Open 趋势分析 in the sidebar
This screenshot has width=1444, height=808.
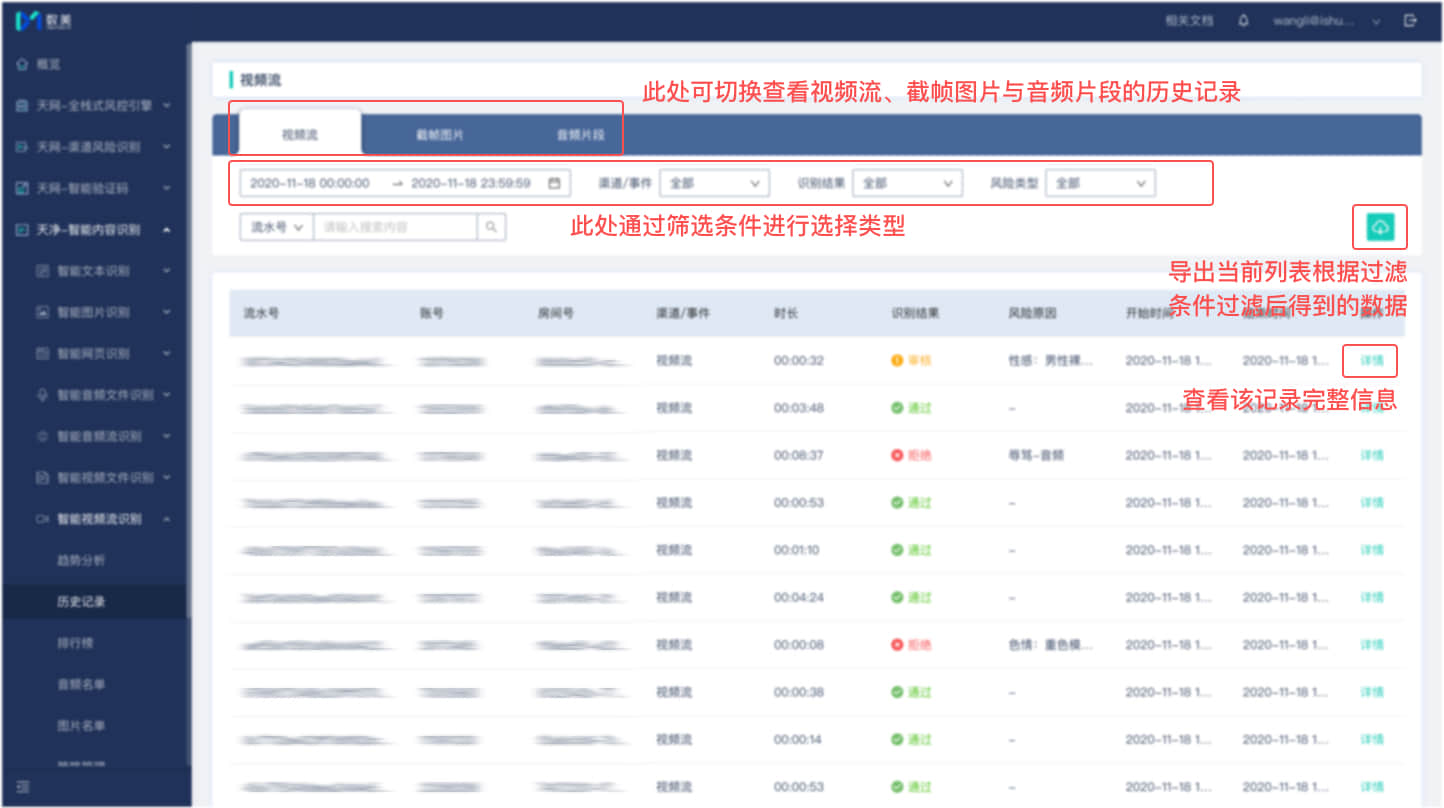(81, 560)
